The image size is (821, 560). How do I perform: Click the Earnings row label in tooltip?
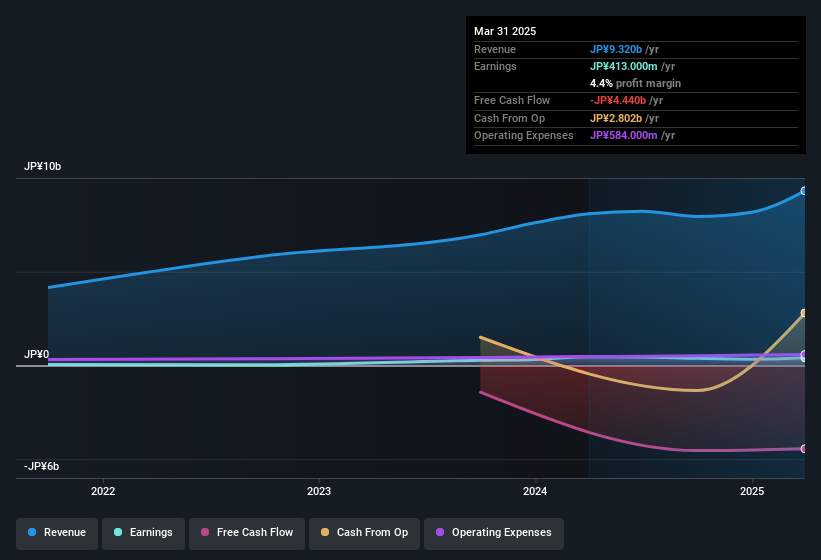[x=495, y=66]
